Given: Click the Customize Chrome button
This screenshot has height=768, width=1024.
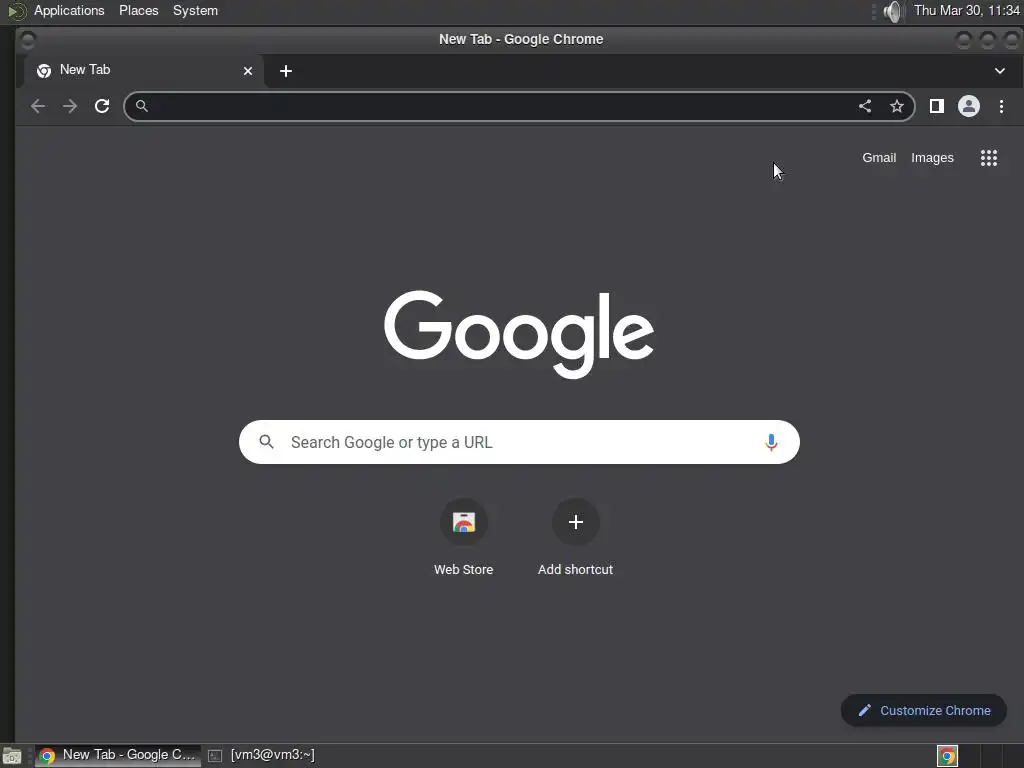Looking at the screenshot, I should click(x=923, y=711).
